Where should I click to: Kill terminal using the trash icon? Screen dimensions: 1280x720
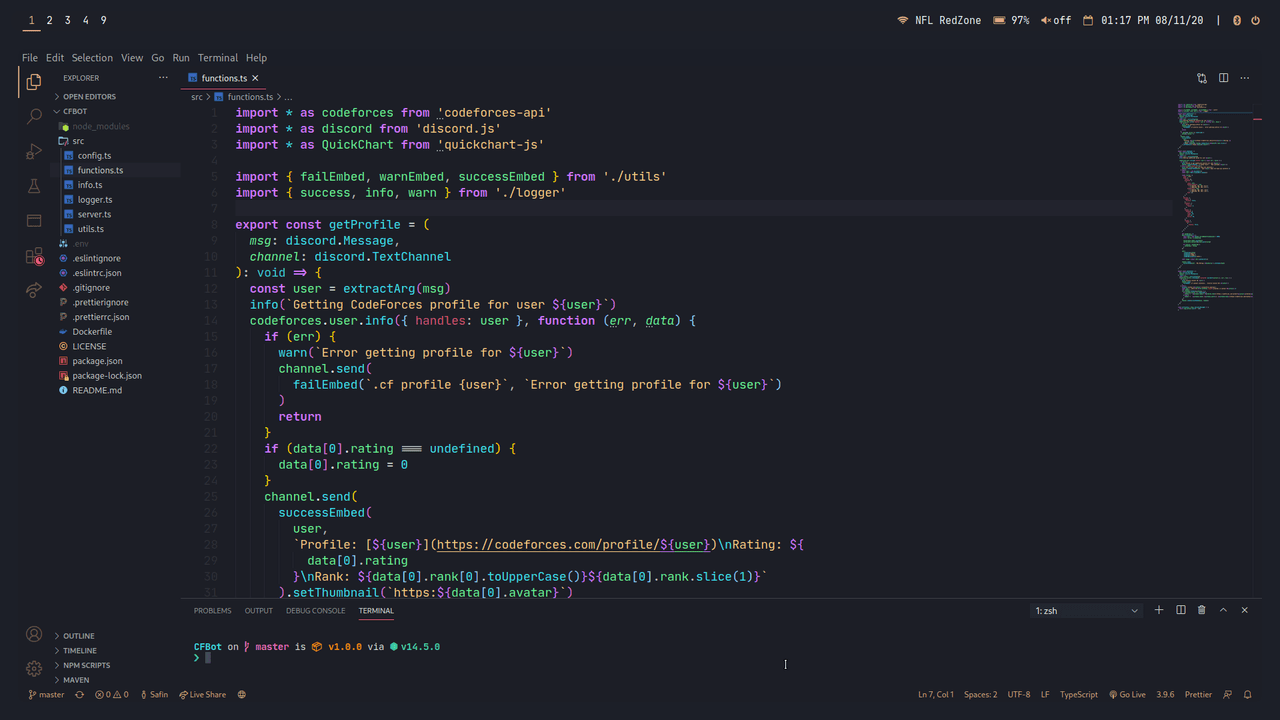tap(1202, 610)
